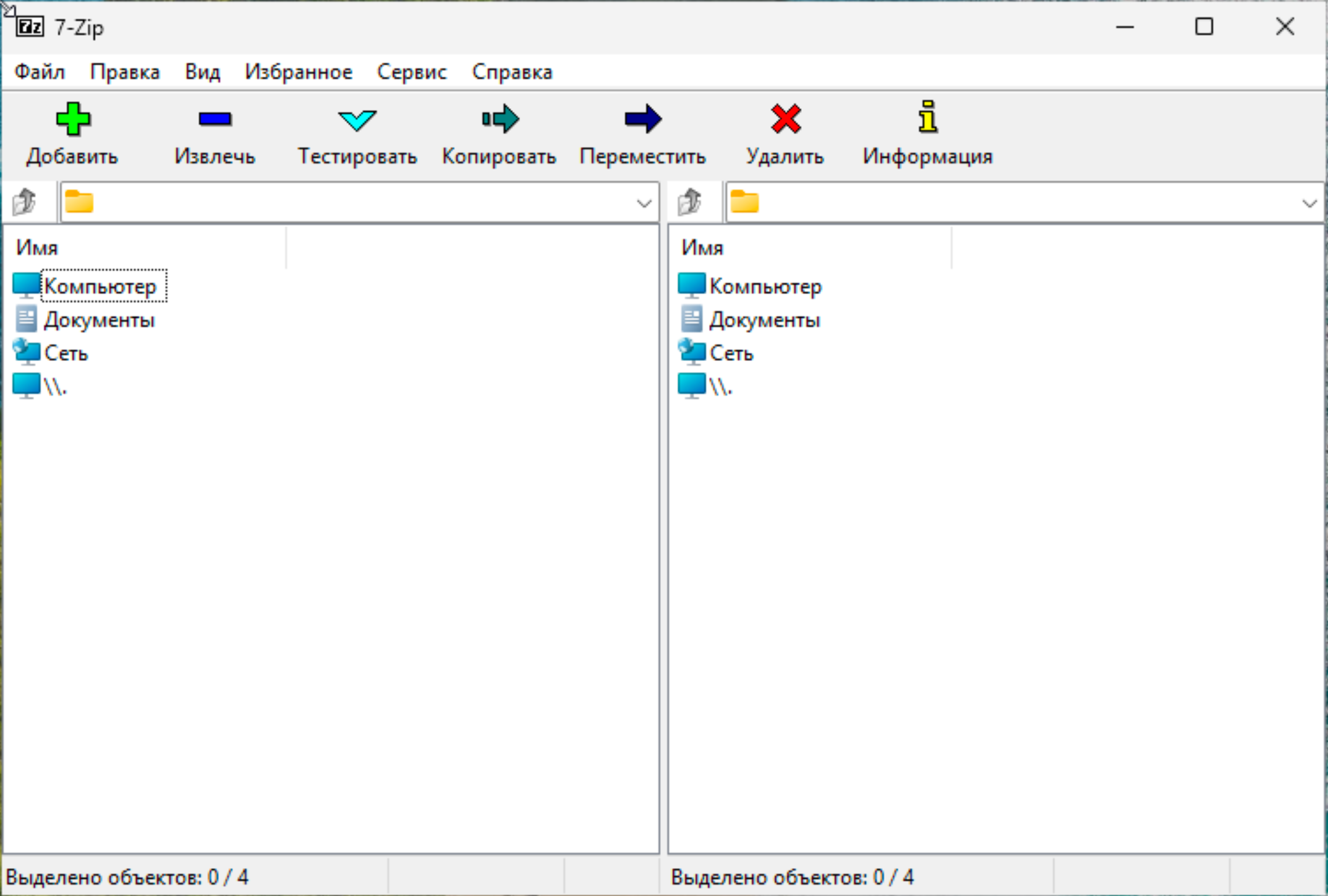1328x896 pixels.
Task: Click the 7-Zip title bar app icon
Action: pyautogui.click(x=30, y=27)
